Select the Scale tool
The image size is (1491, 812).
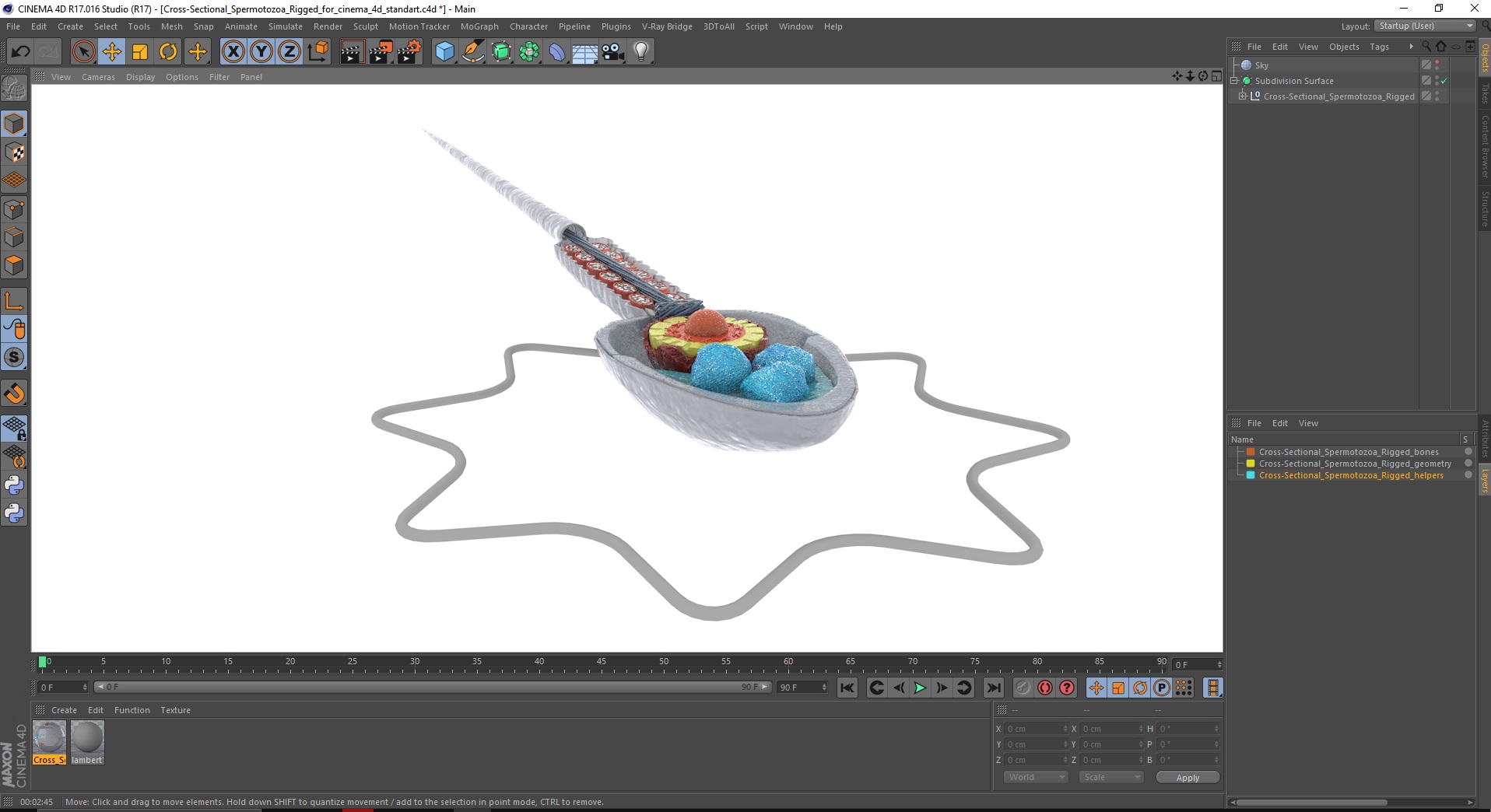pyautogui.click(x=140, y=52)
